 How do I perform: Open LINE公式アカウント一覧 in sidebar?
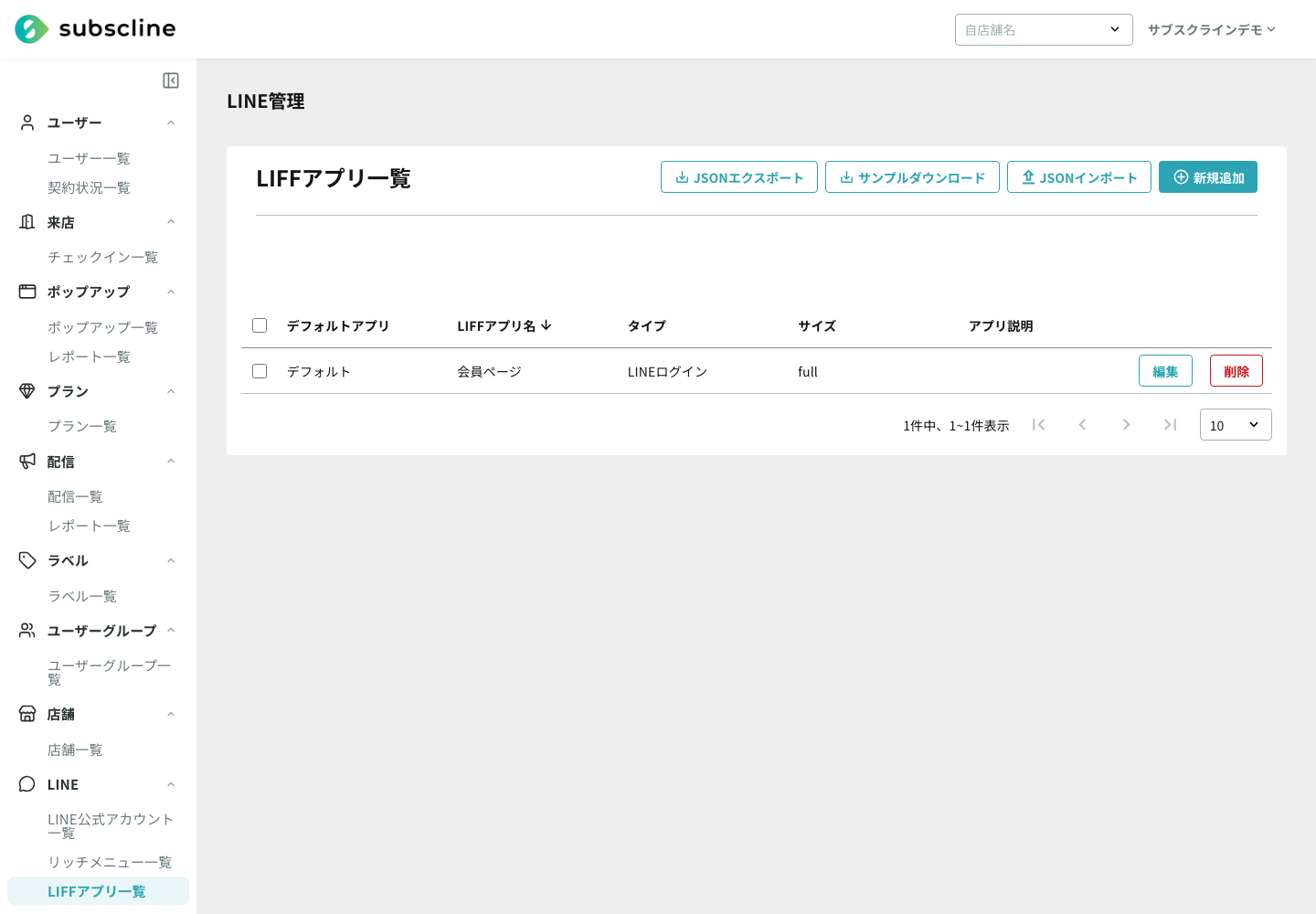coord(111,825)
